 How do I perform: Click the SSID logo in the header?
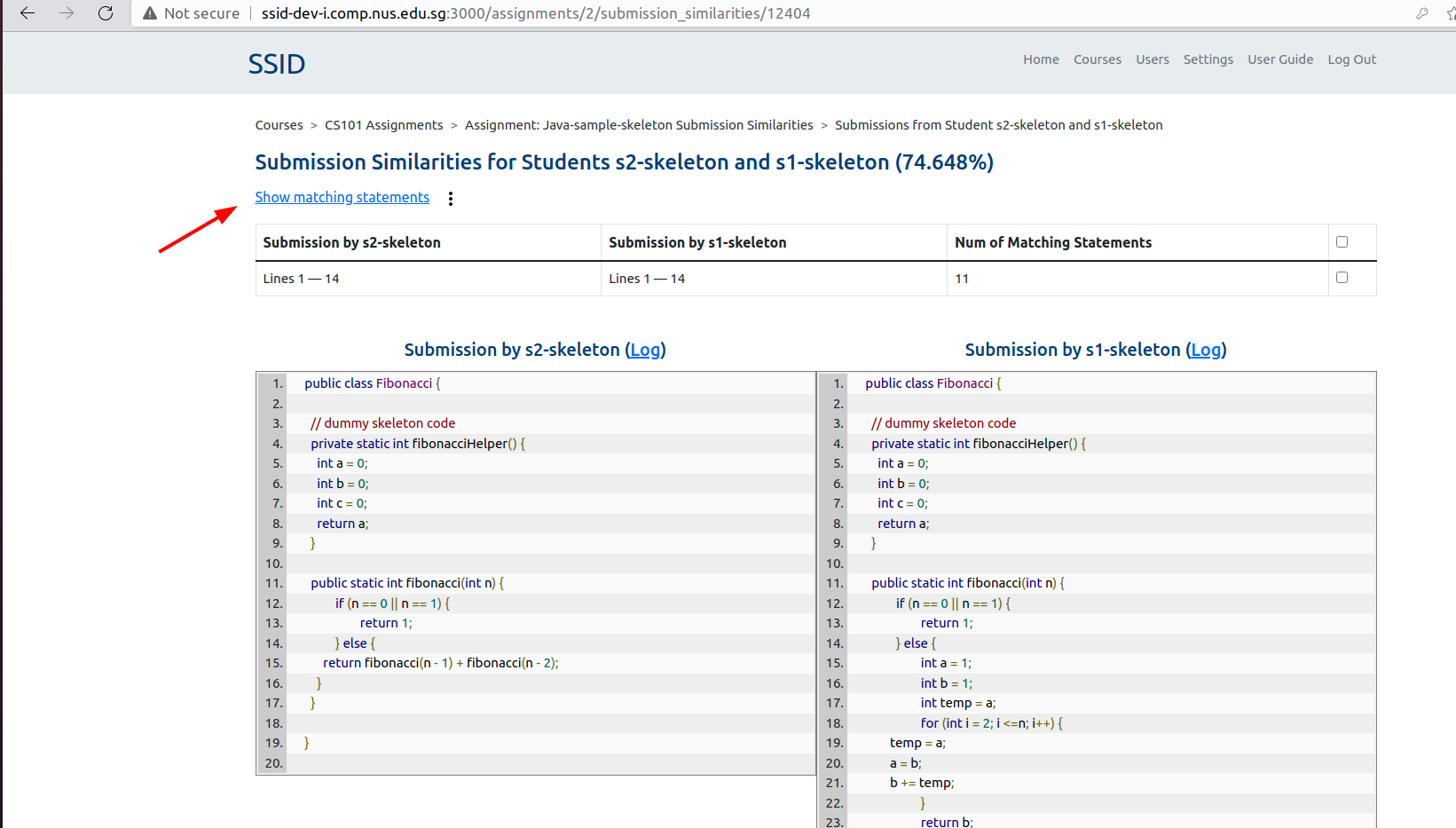[276, 63]
